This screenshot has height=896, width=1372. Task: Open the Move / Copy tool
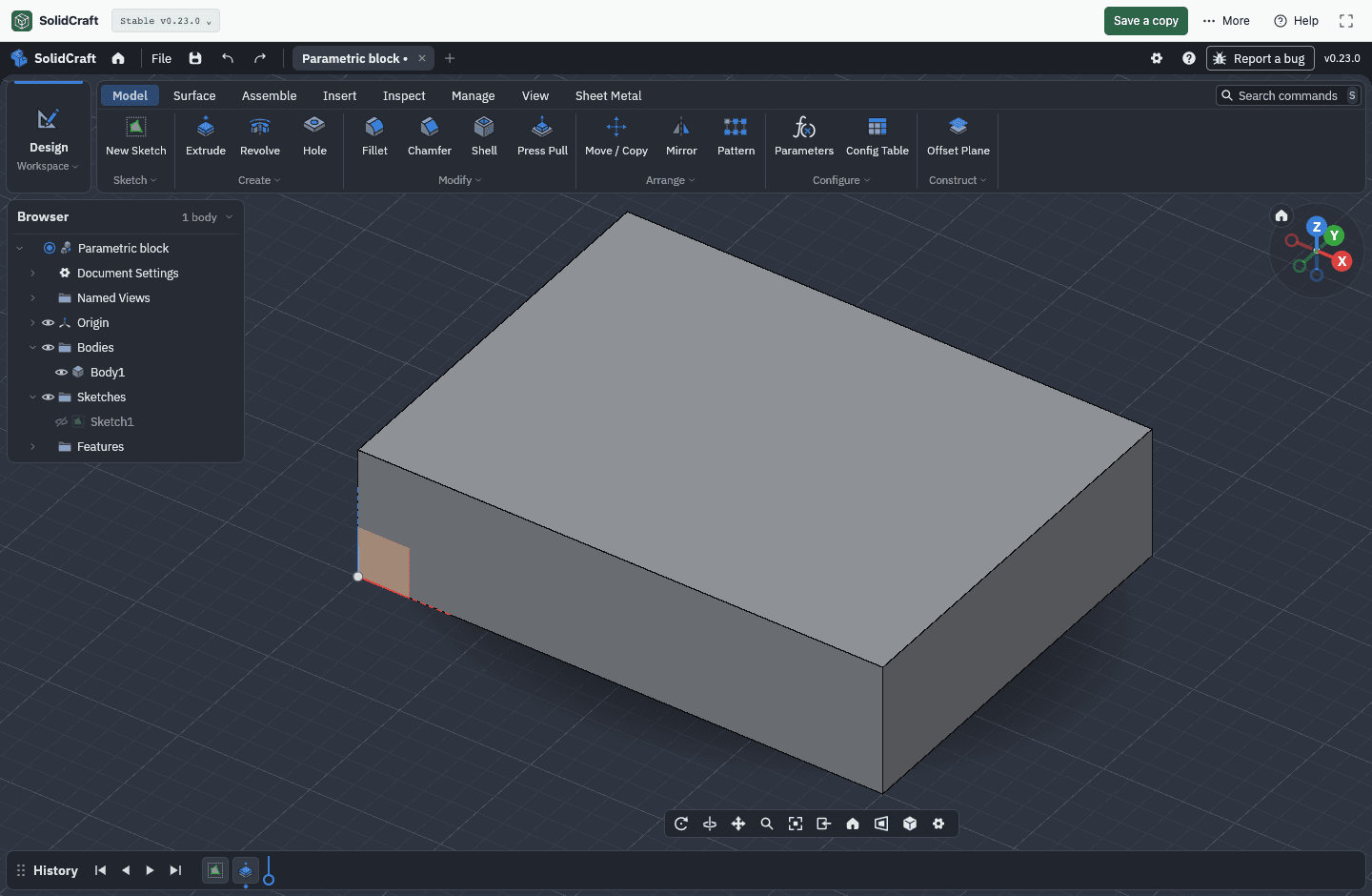click(x=616, y=136)
